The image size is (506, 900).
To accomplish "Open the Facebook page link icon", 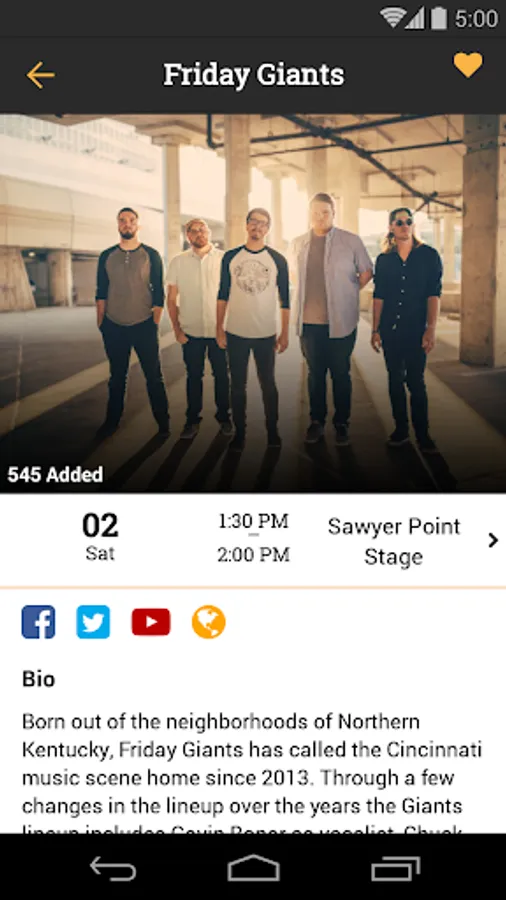I will coord(38,622).
